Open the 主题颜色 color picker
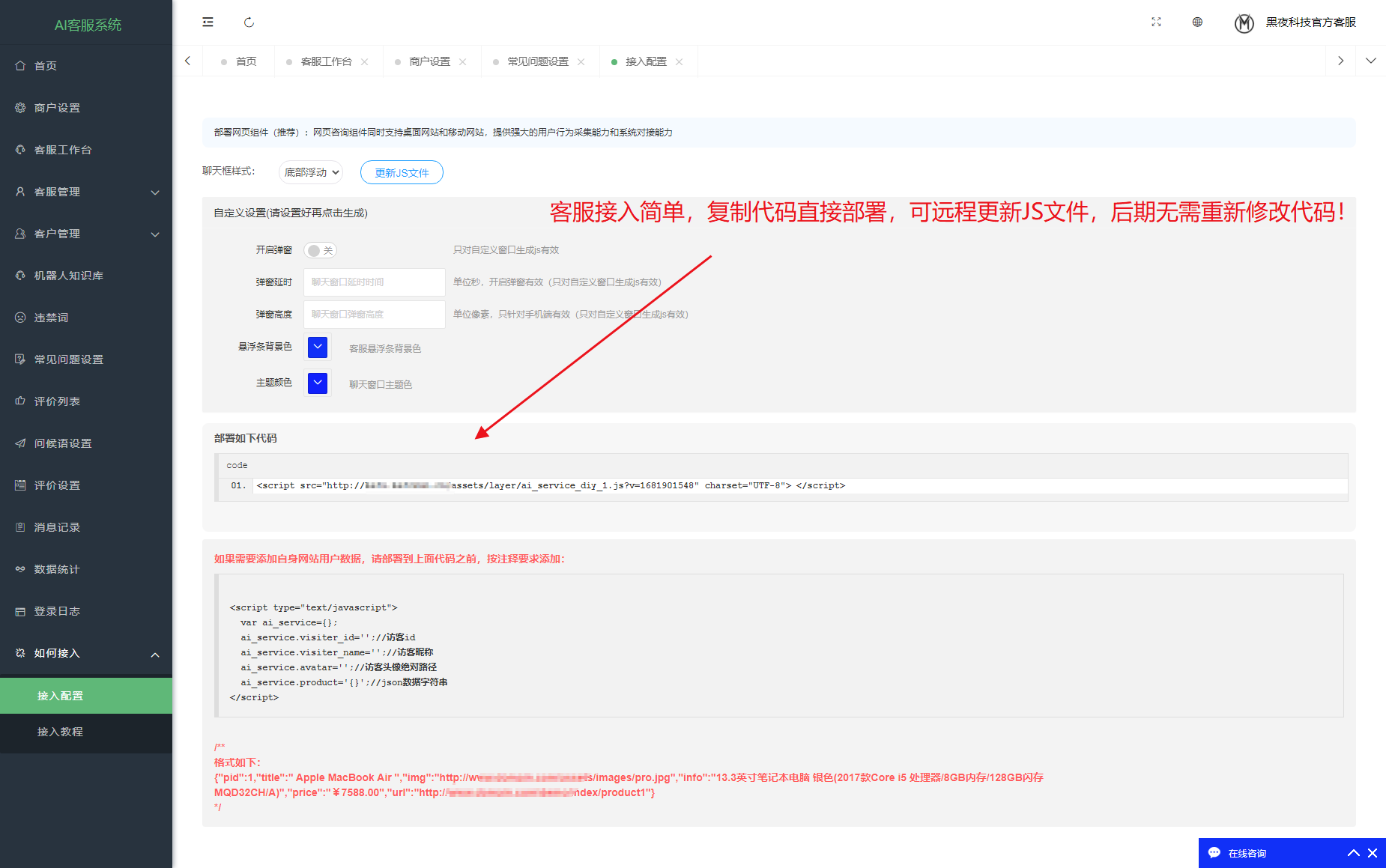The height and width of the screenshot is (868, 1386). coord(318,383)
